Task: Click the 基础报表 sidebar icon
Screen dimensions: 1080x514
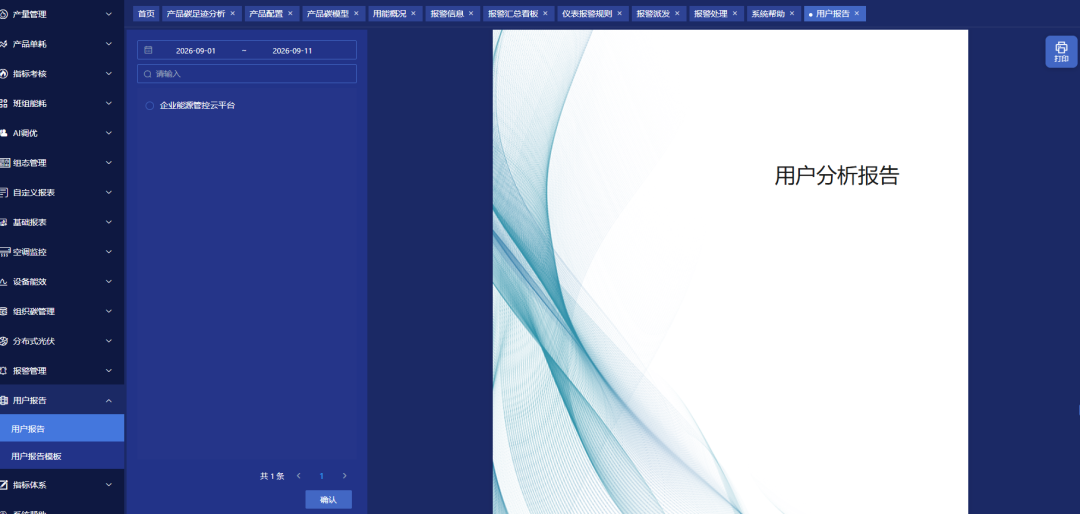Action: [3, 223]
